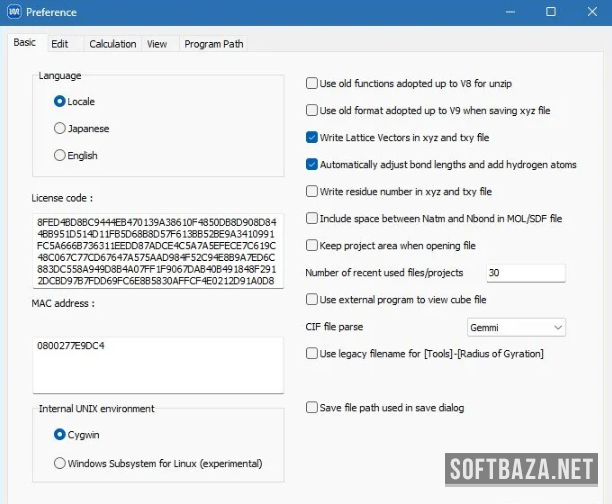This screenshot has height=504, width=612.
Task: Click the MAC address text field
Action: (x=157, y=365)
